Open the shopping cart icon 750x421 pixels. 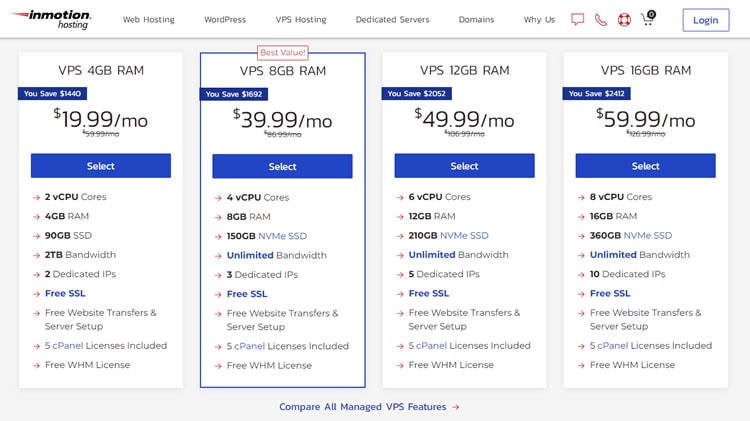click(648, 18)
